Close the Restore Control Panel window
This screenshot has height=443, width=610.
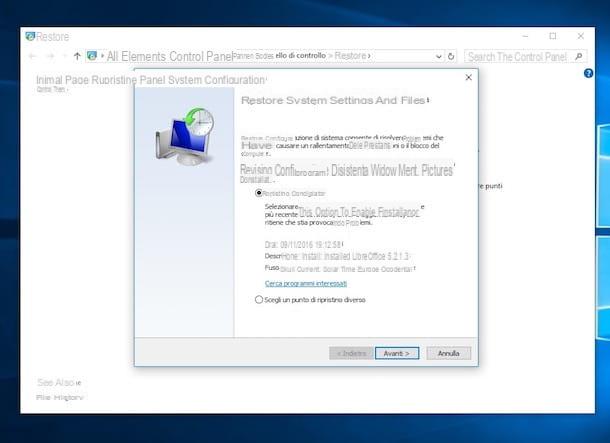(580, 36)
